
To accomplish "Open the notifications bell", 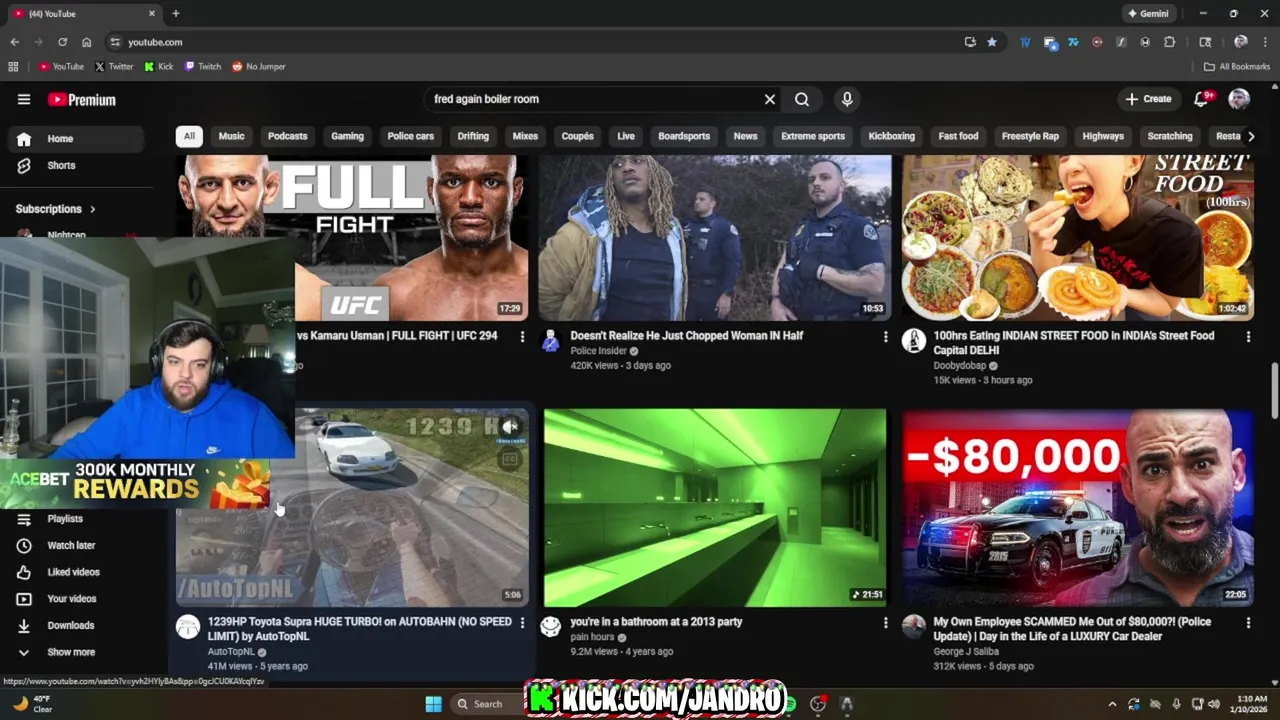I will [1202, 99].
